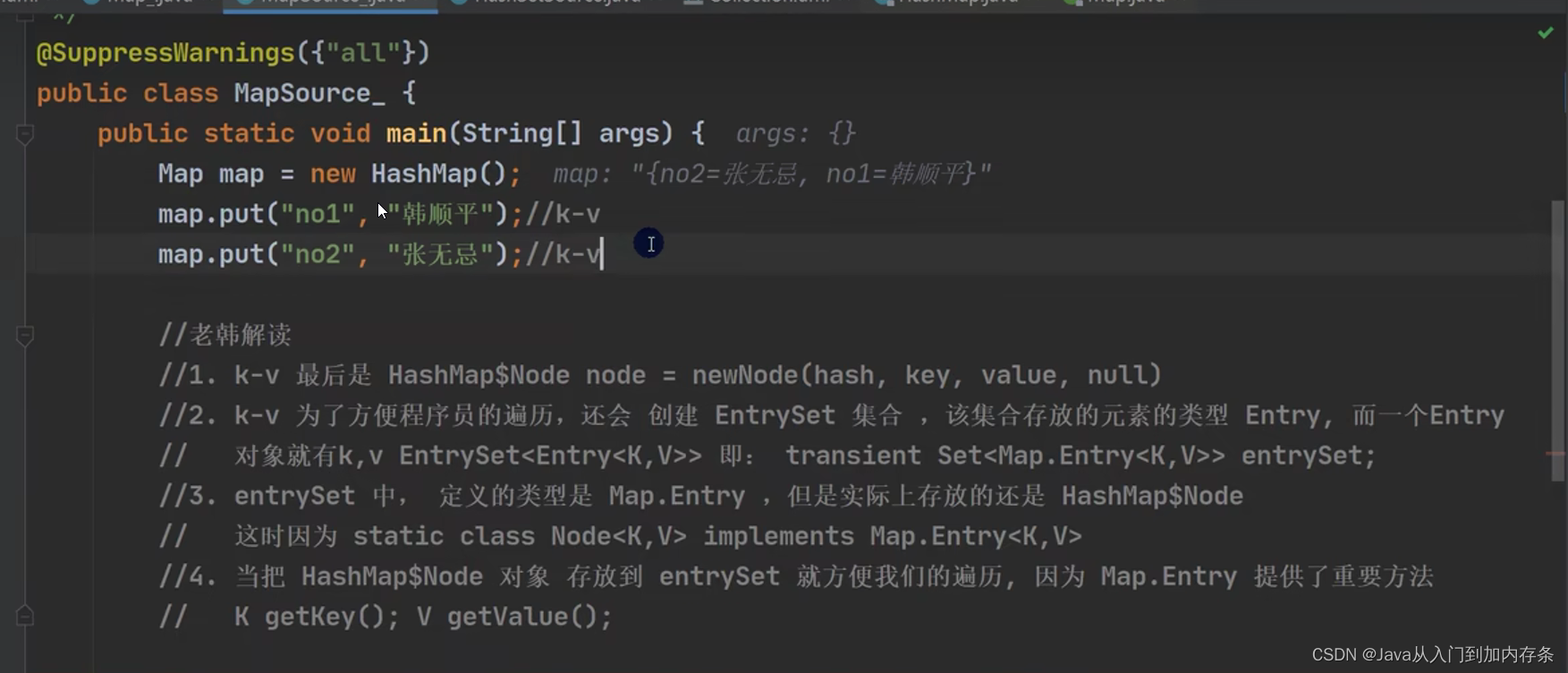The height and width of the screenshot is (673, 1568).
Task: Click V getValue(); in the last comment
Action: click(x=514, y=617)
